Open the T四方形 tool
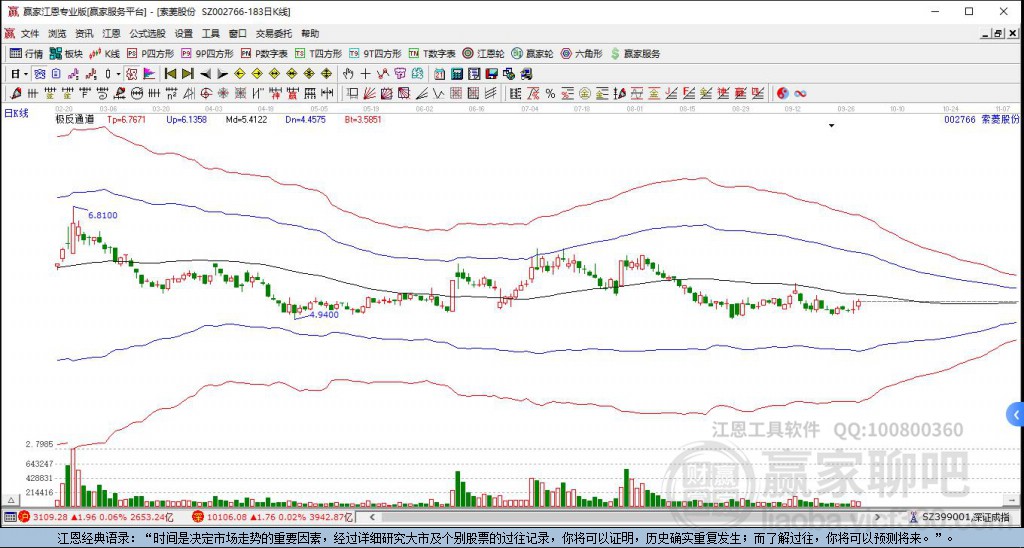This screenshot has width=1024, height=548. 318,54
